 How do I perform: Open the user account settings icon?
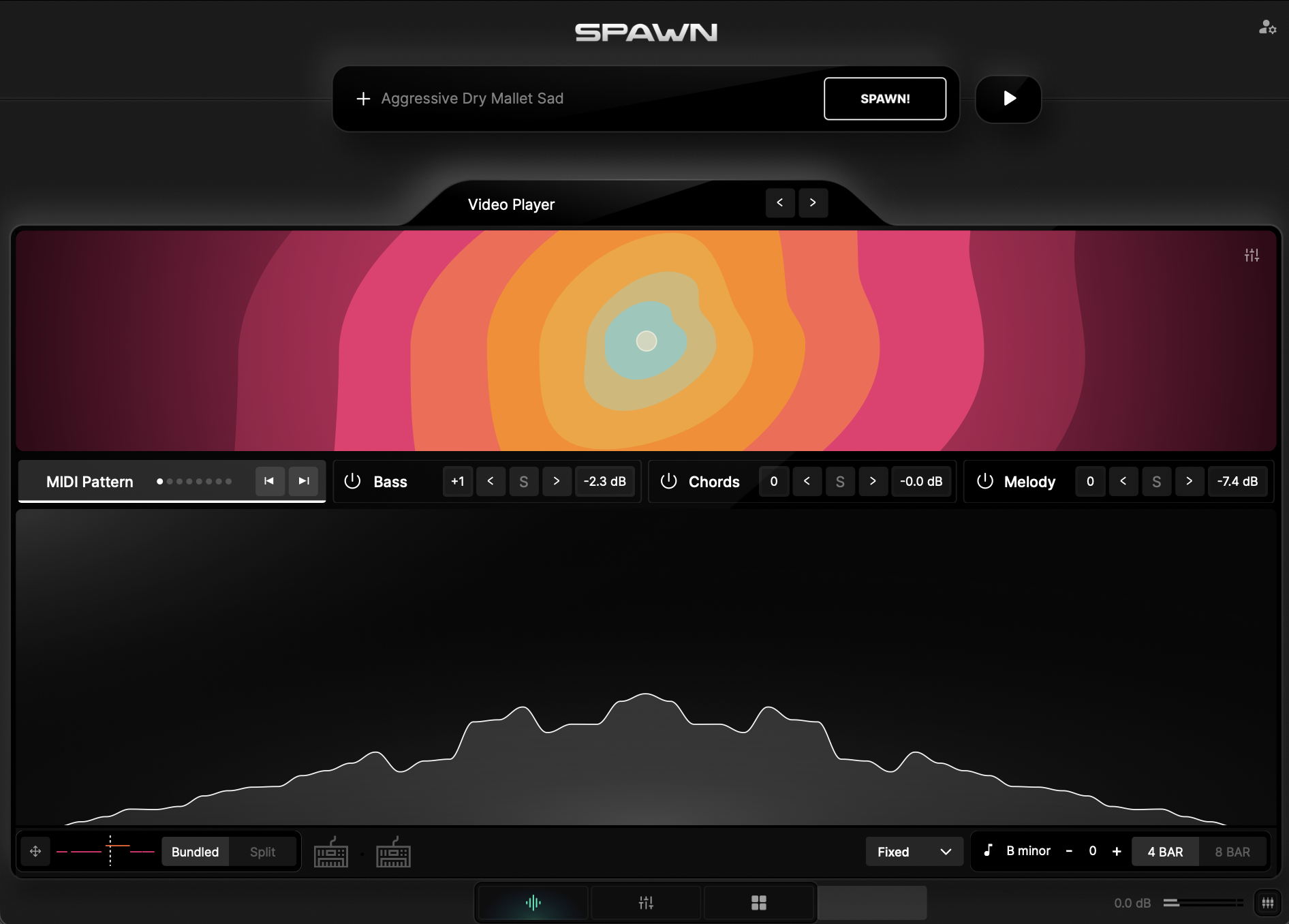pos(1267,27)
